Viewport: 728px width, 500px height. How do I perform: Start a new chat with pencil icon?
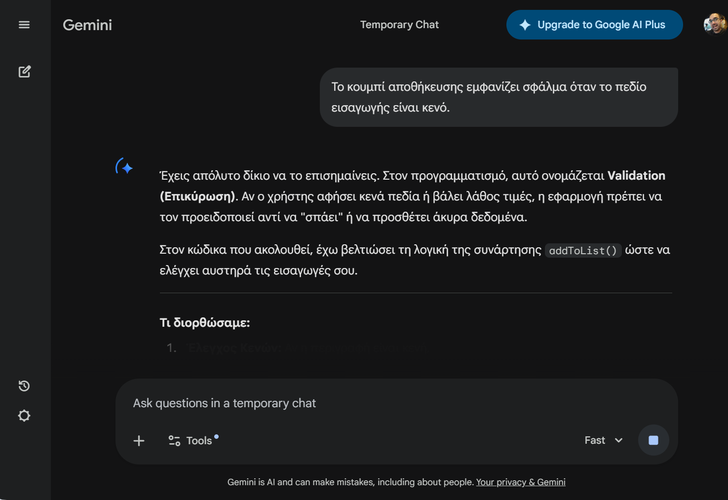click(24, 71)
